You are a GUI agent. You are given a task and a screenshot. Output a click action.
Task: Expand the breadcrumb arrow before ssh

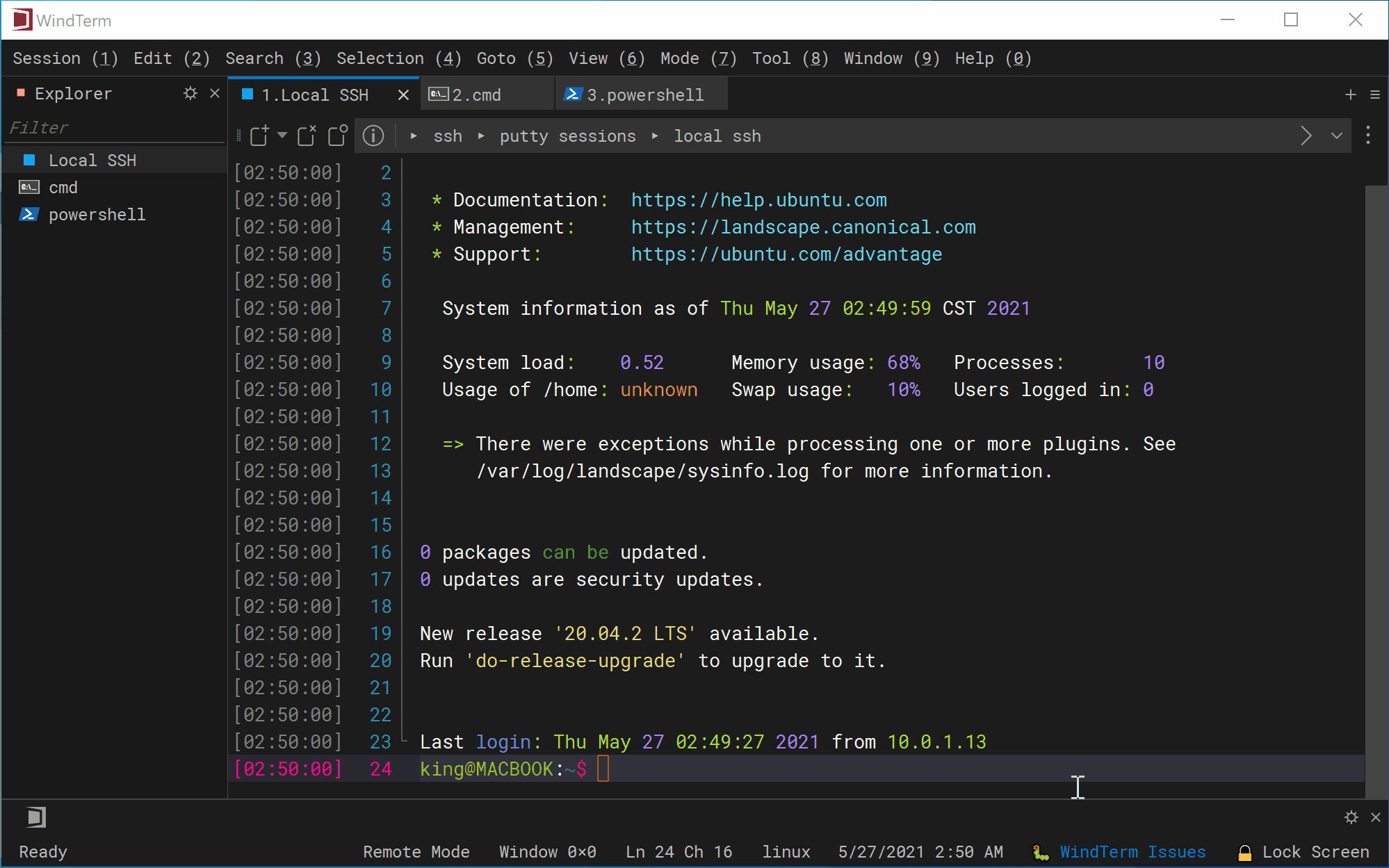coord(414,136)
